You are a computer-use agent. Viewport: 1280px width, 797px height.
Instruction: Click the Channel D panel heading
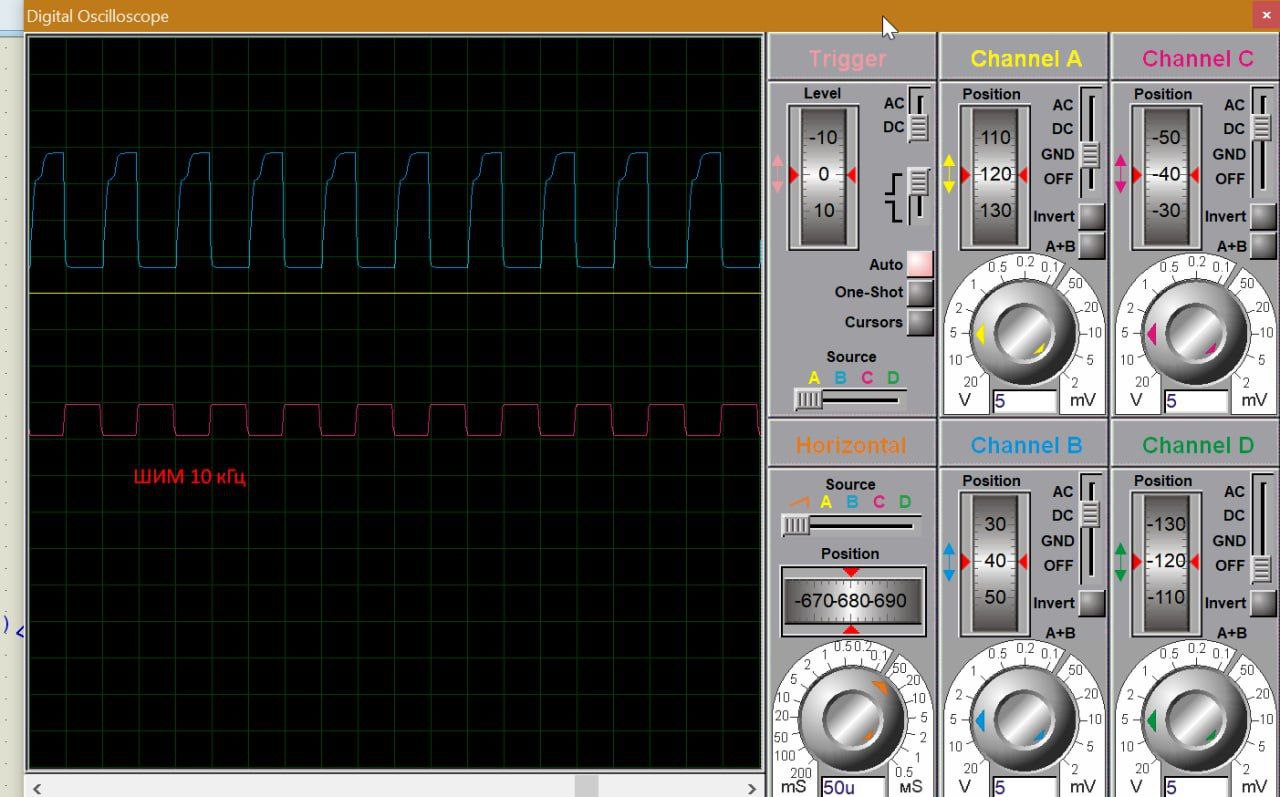pos(1198,446)
